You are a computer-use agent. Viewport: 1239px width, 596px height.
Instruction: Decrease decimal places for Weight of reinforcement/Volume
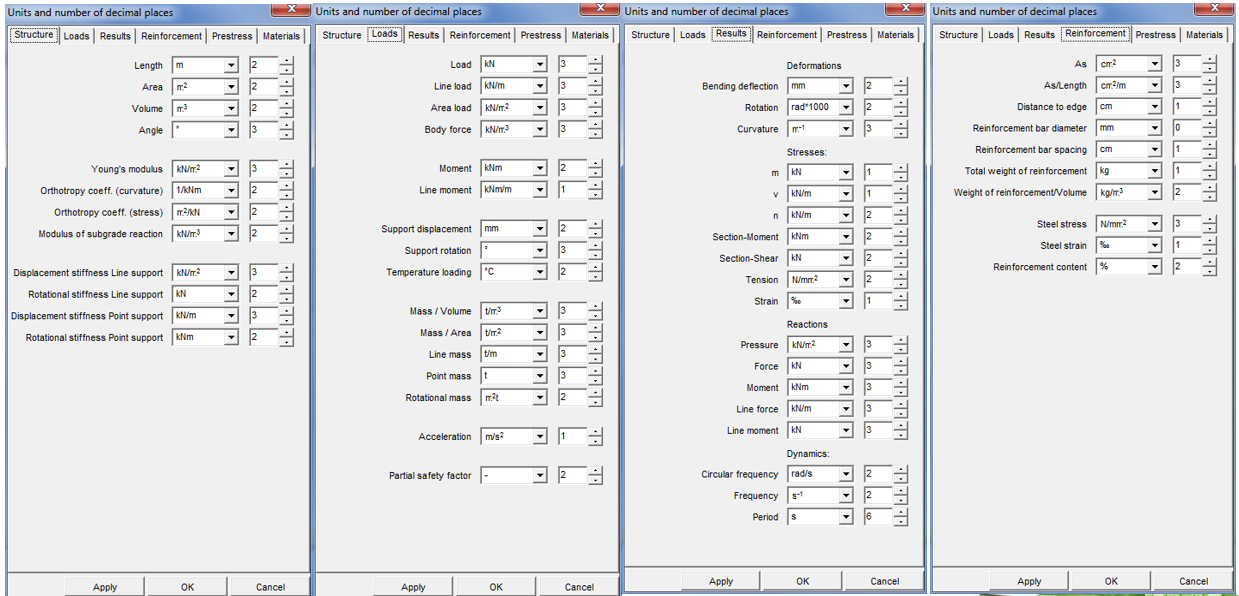point(1210,196)
